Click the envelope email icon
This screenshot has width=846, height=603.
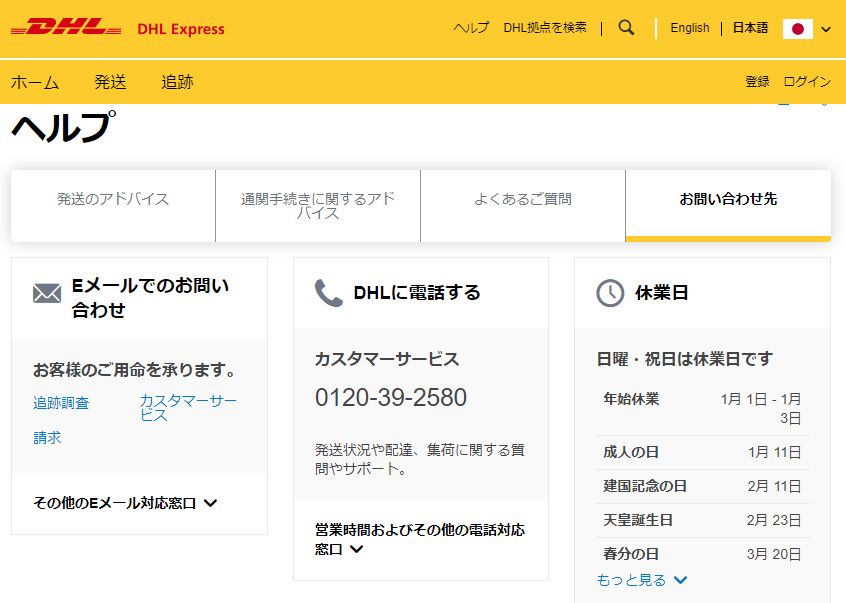pyautogui.click(x=47, y=293)
